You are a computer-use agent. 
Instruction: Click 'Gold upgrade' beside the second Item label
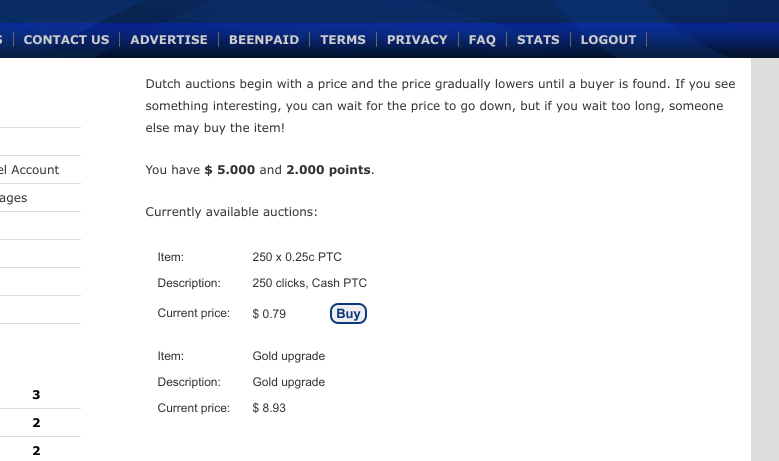point(288,356)
